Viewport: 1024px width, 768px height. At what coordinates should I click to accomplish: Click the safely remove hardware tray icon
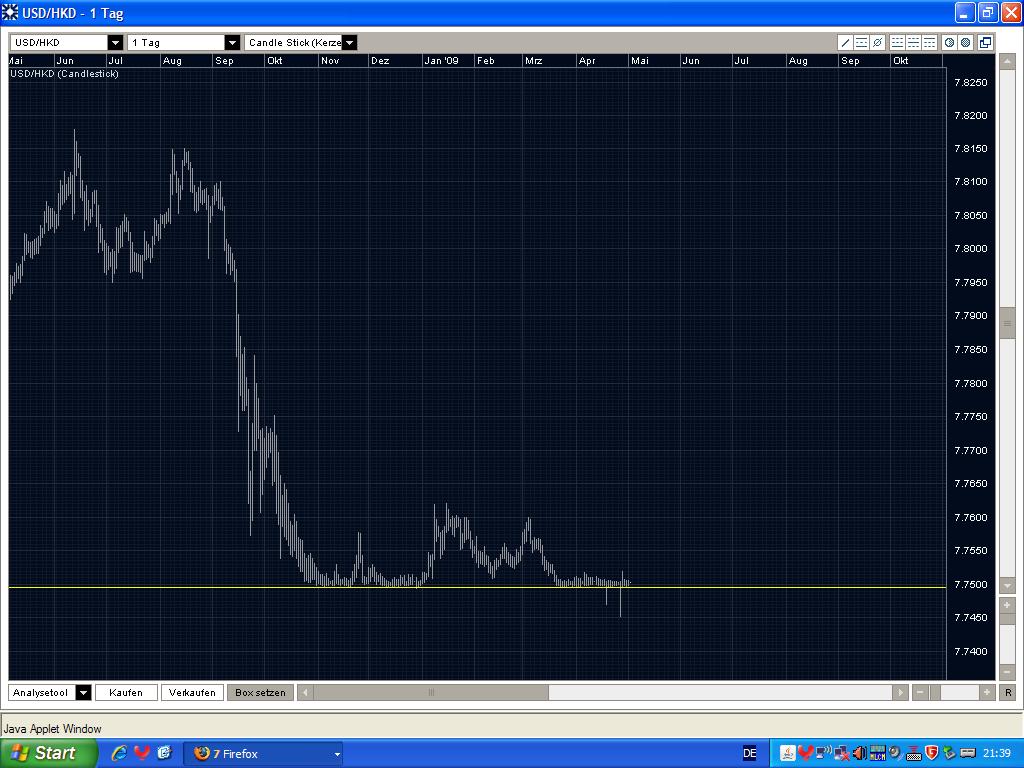pos(949,754)
